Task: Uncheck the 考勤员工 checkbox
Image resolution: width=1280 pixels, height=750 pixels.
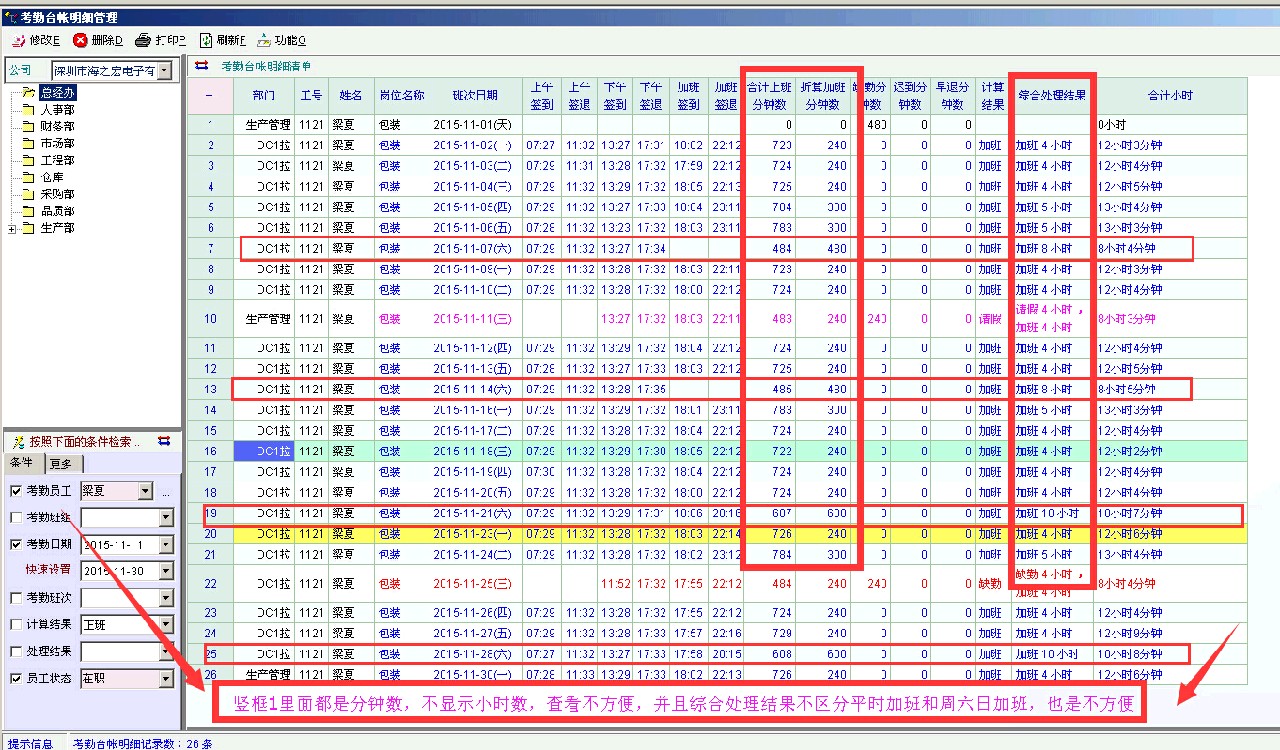Action: (x=15, y=491)
